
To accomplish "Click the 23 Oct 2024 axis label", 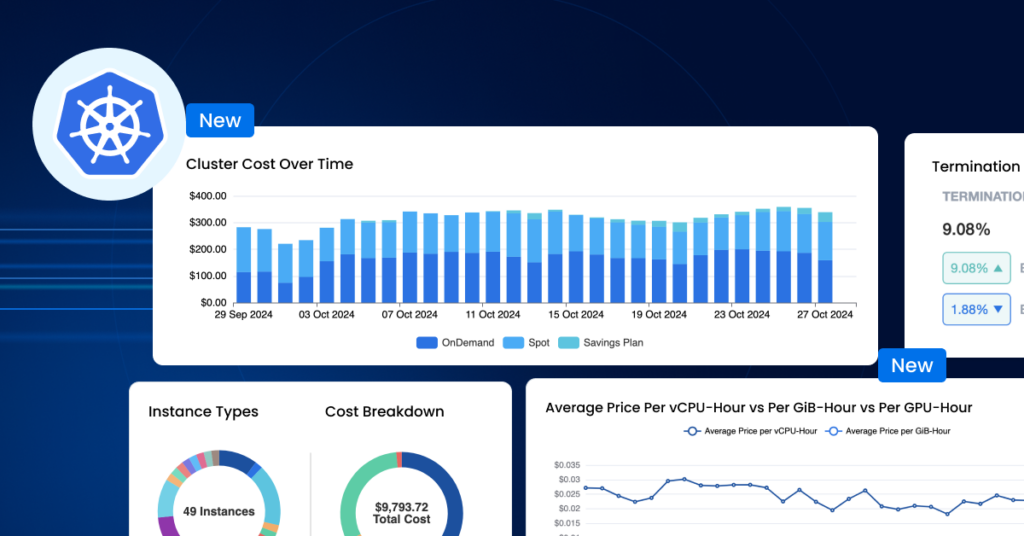I will point(742,315).
